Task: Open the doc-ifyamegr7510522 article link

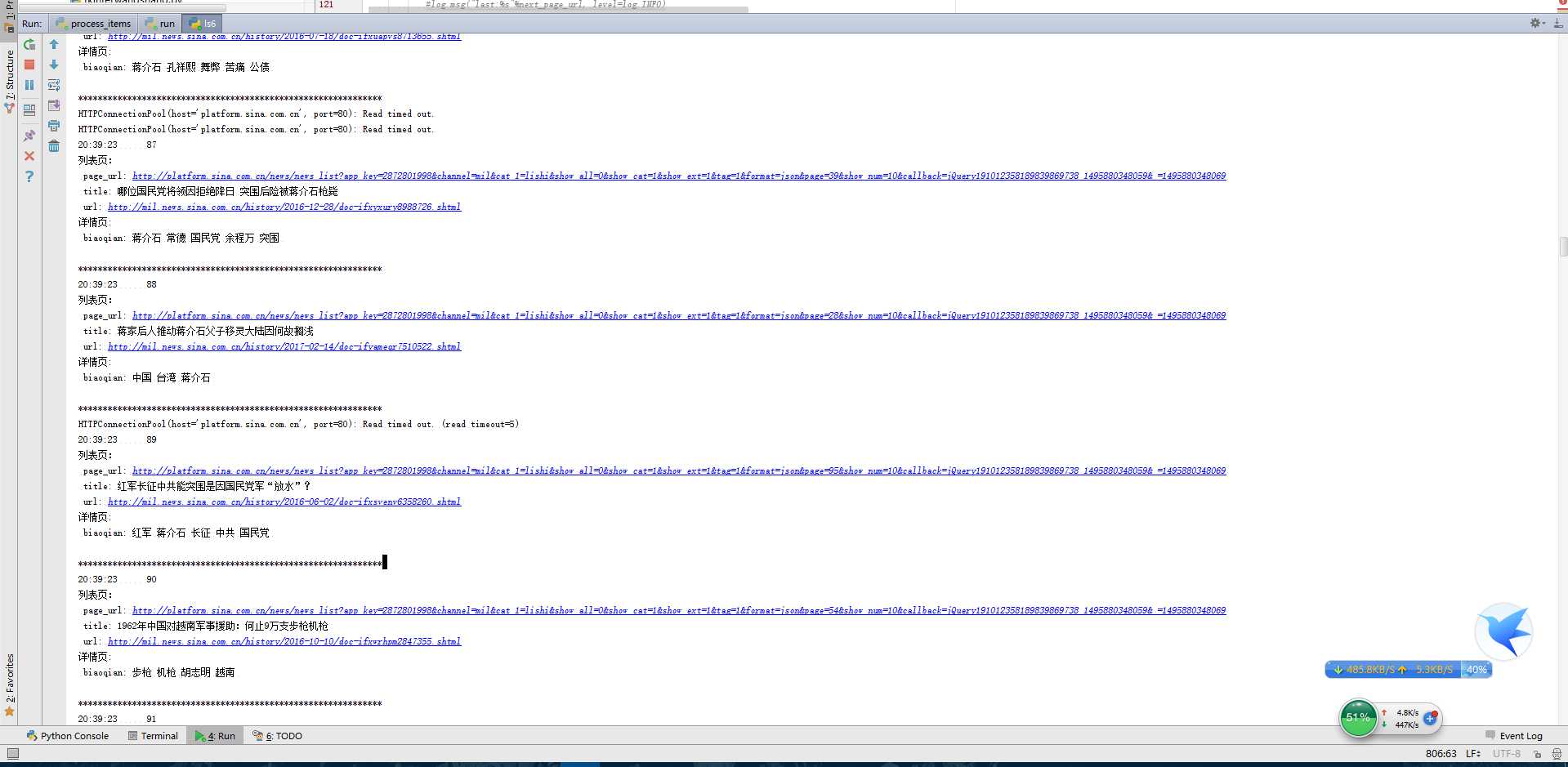Action: (x=284, y=346)
